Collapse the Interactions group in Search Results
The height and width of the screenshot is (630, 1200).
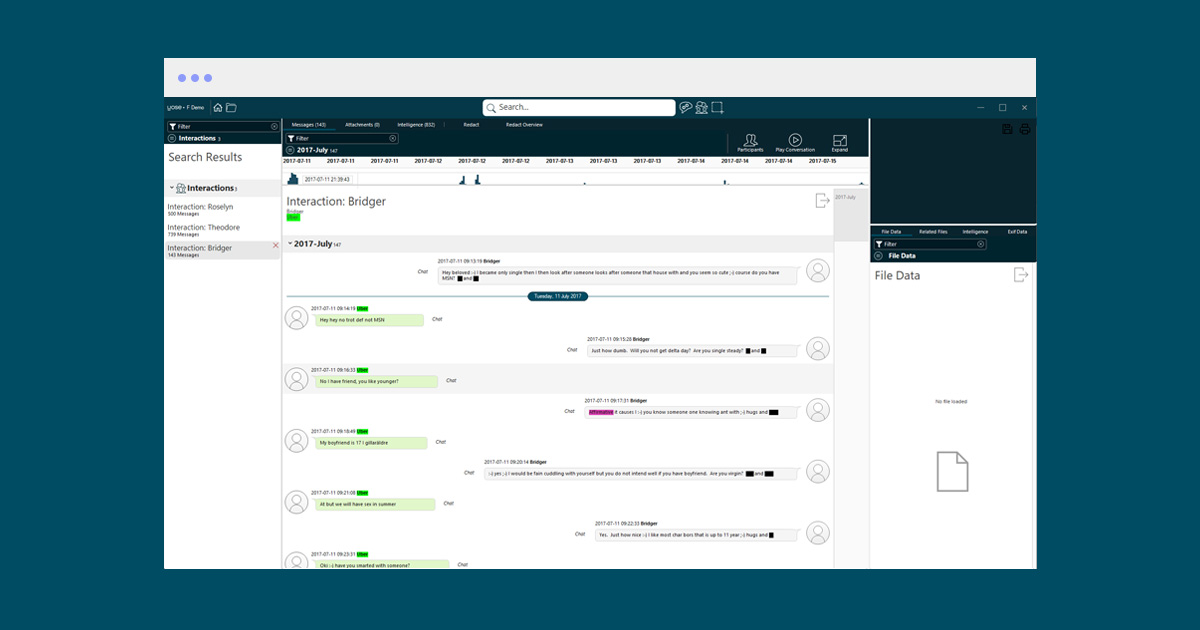coord(171,188)
